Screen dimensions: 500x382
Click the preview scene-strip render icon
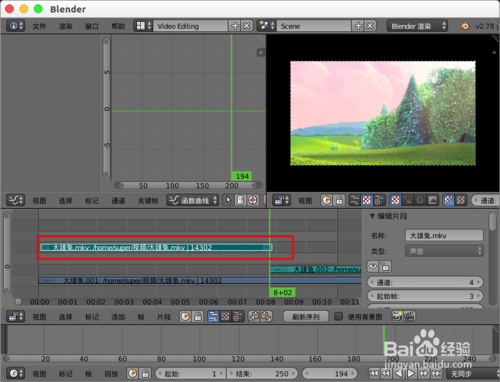click(326, 200)
